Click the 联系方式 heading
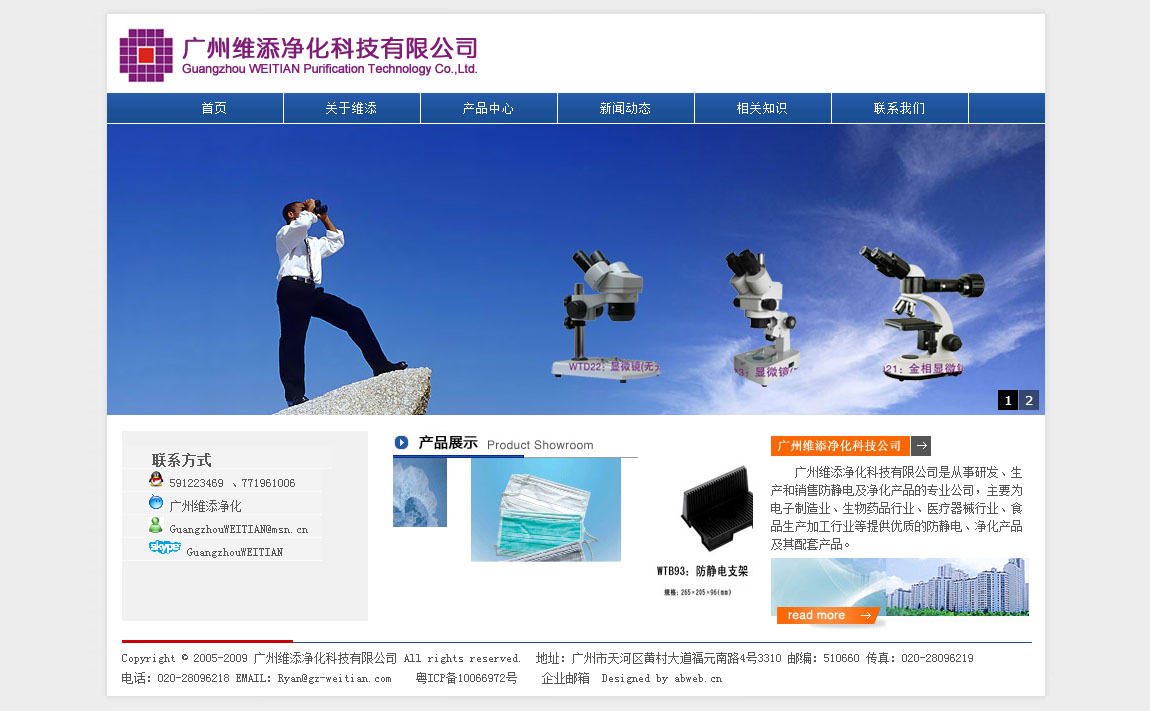Viewport: 1150px width, 711px height. pos(181,460)
